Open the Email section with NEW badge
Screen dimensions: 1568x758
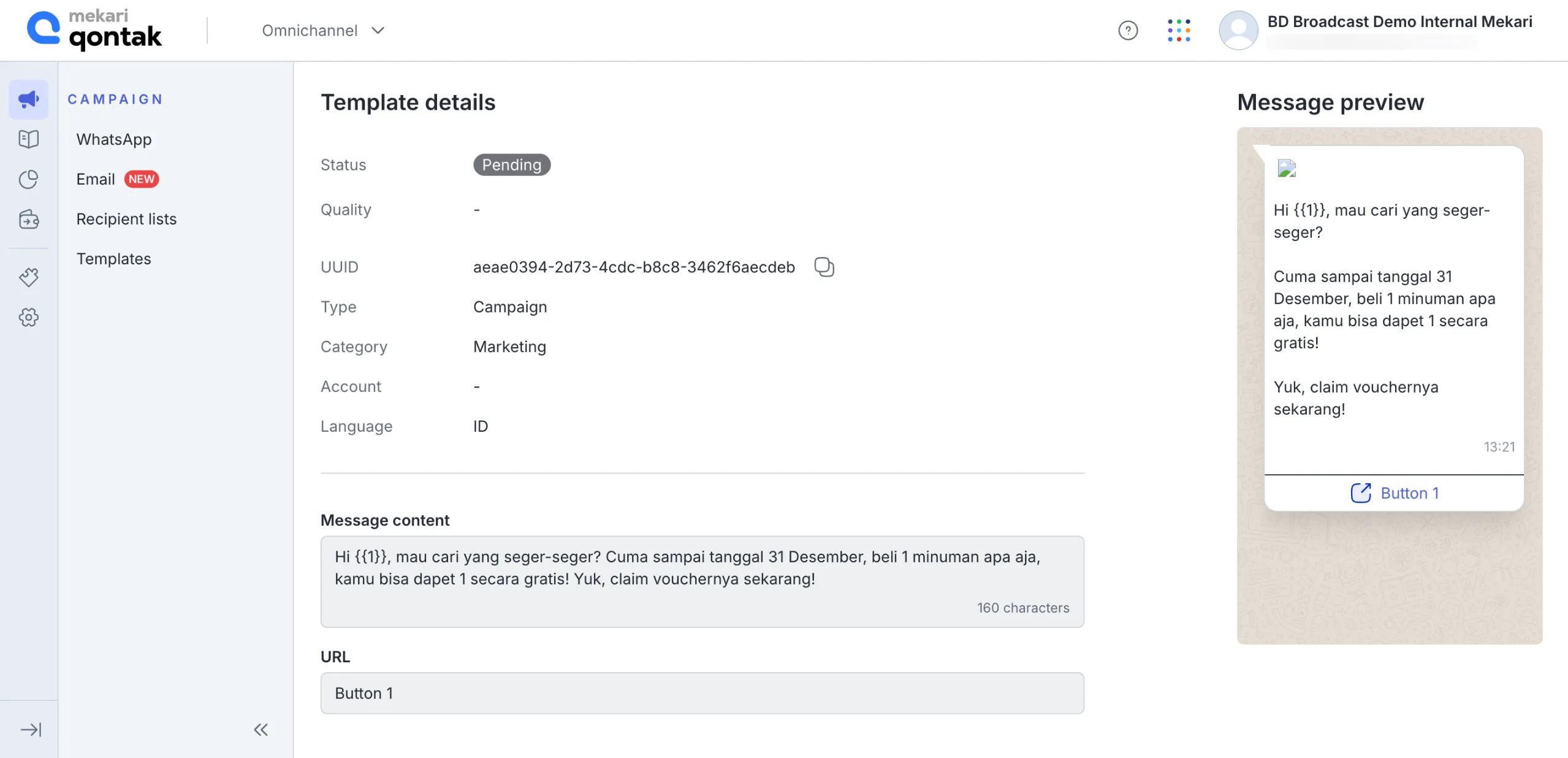coord(96,179)
